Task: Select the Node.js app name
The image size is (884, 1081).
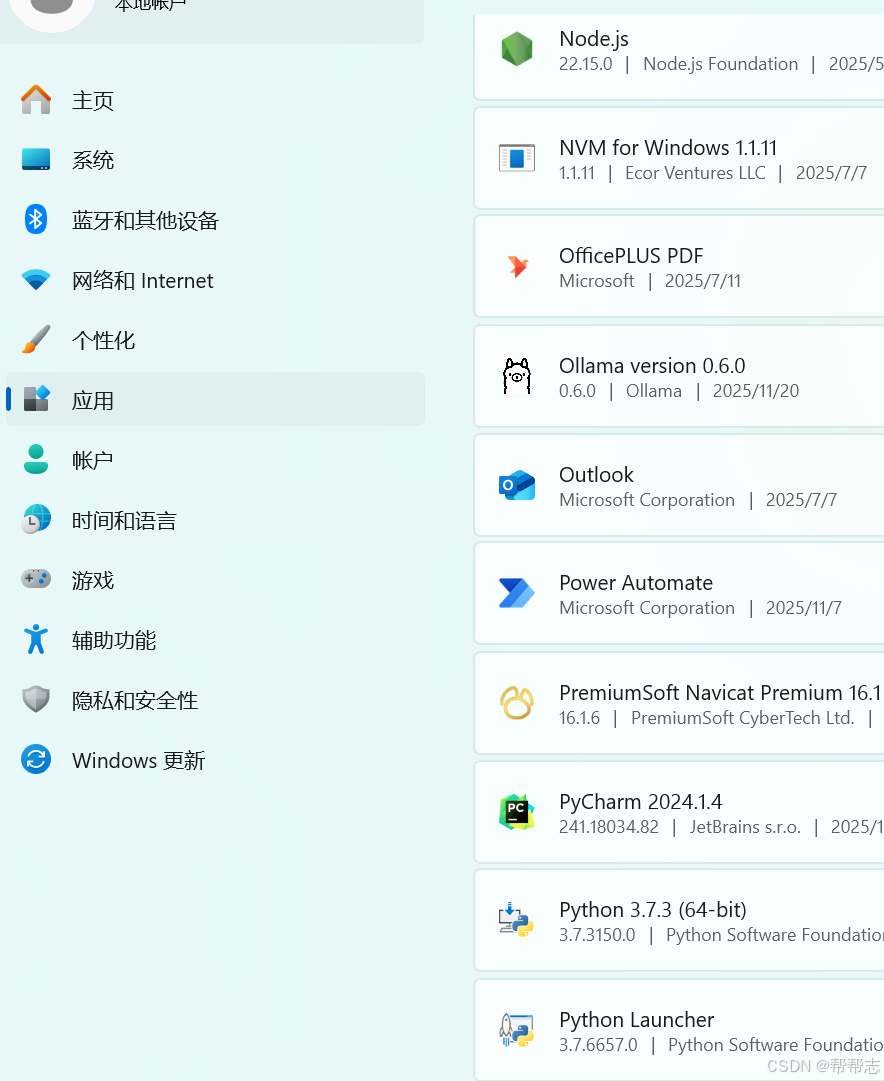Action: pos(594,39)
